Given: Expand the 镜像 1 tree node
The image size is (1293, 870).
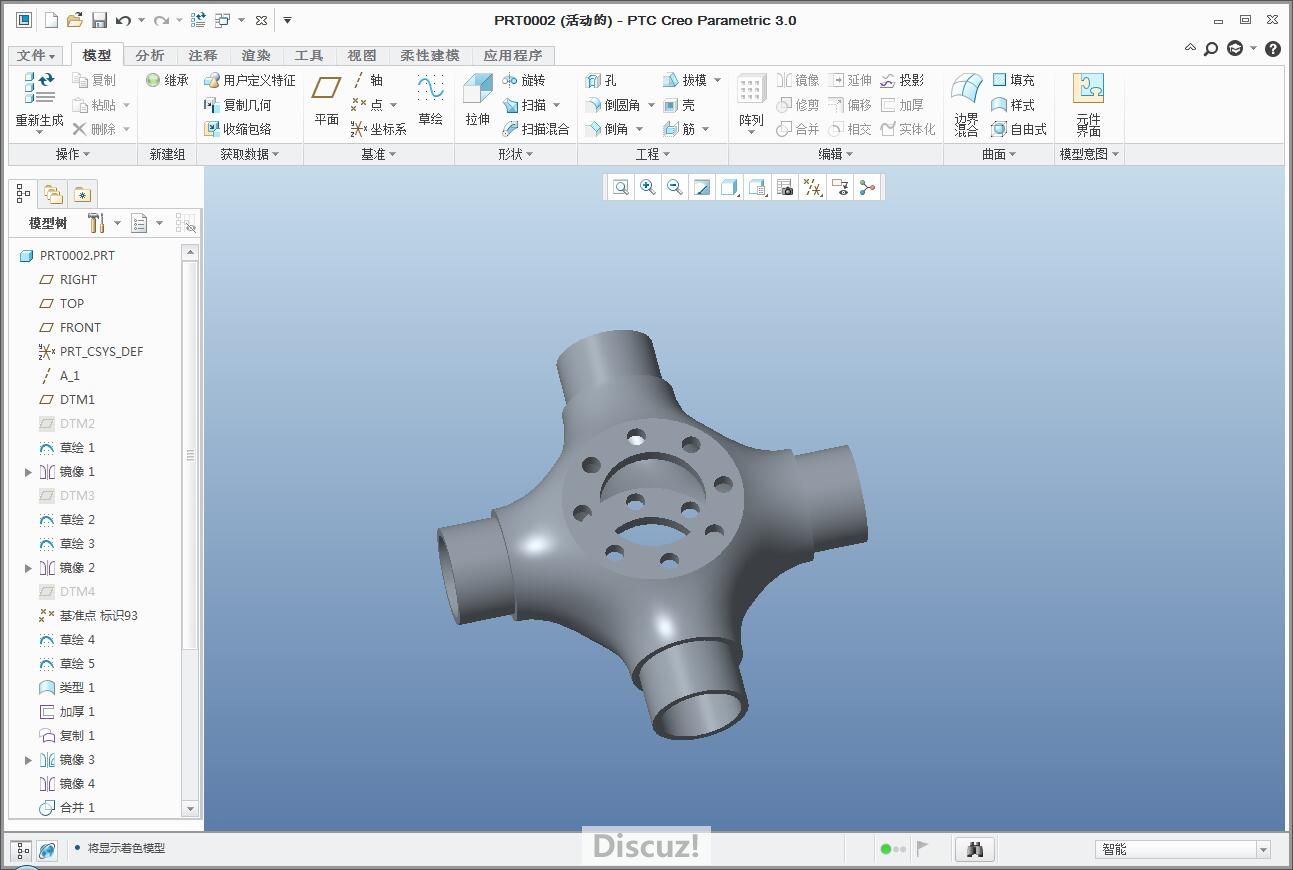Looking at the screenshot, I should click(28, 472).
